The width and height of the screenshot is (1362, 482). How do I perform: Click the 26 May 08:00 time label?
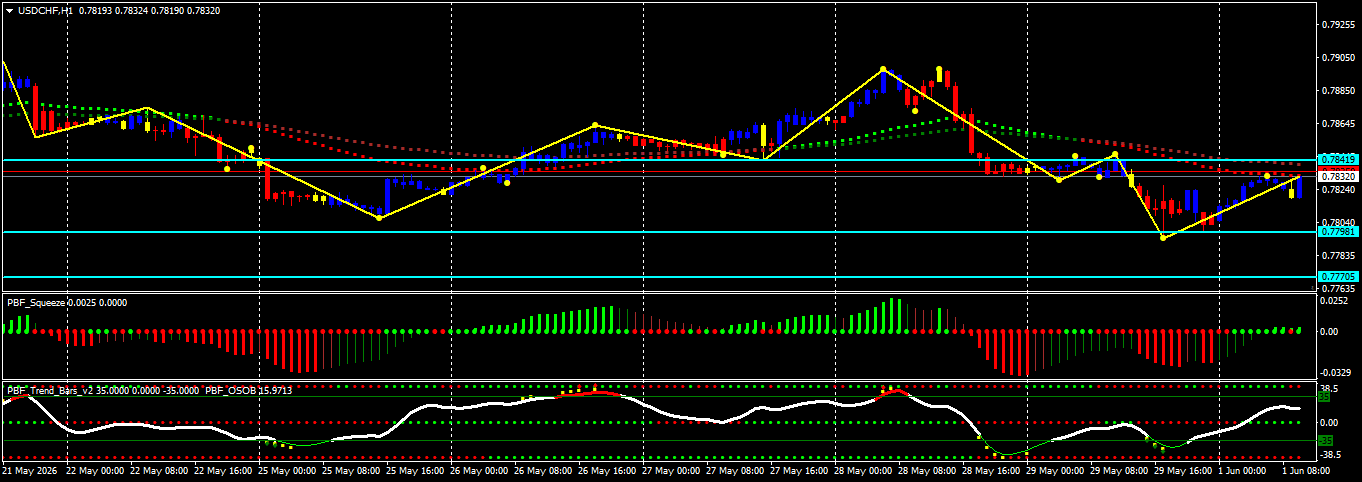coord(544,470)
